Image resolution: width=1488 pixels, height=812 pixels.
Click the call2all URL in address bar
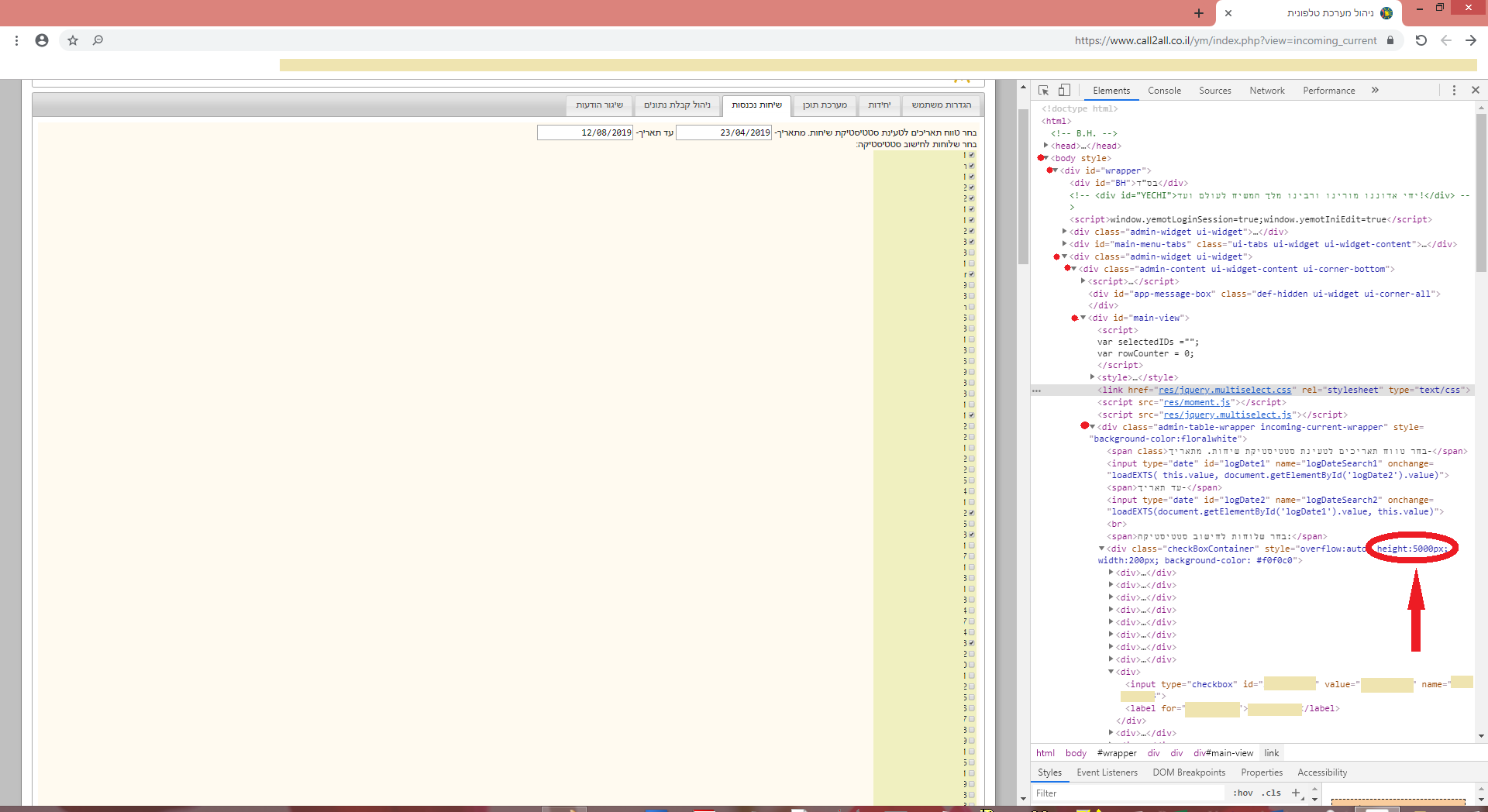[1225, 40]
